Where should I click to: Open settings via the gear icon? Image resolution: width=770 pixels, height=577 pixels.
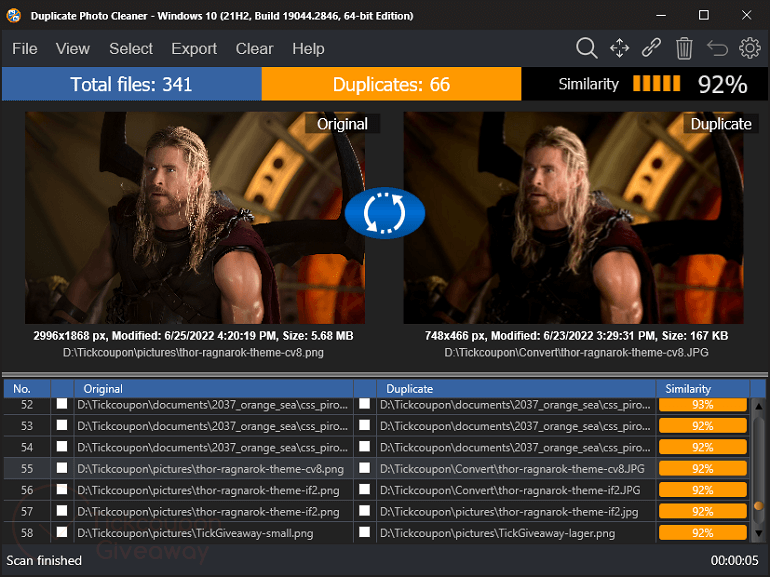[x=749, y=48]
